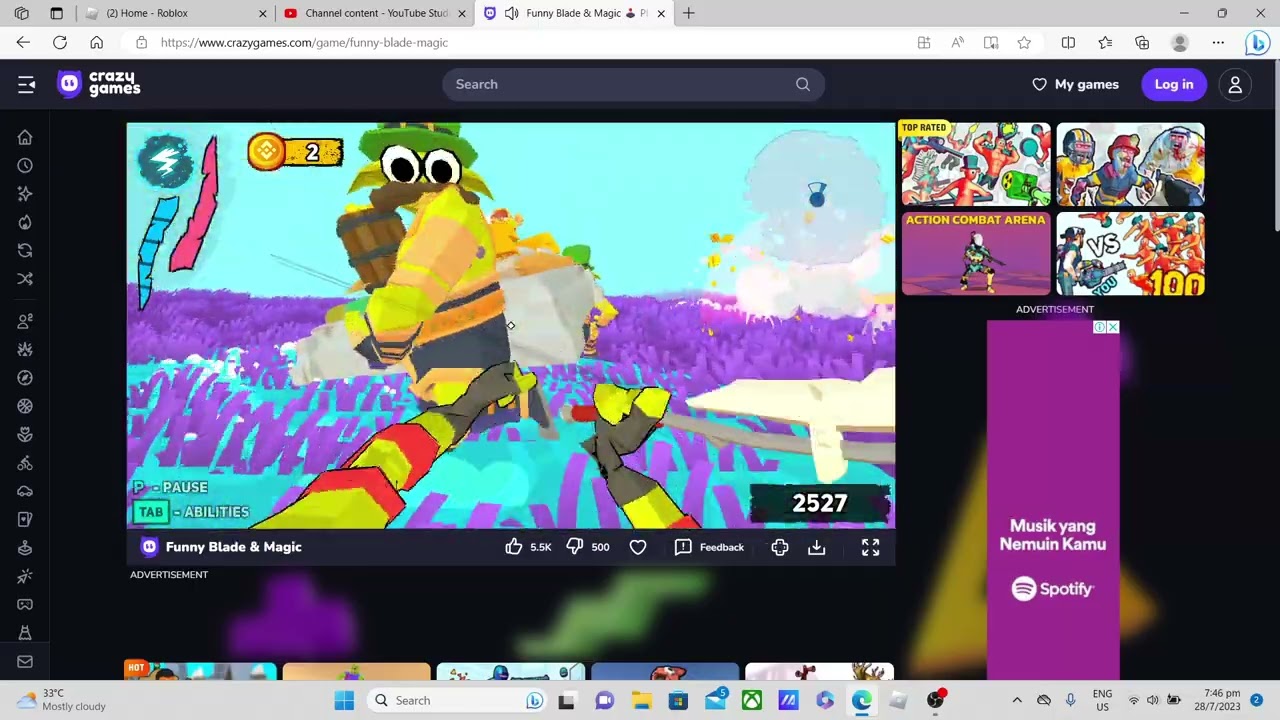Open the weather widget showing 33°C

(61, 700)
